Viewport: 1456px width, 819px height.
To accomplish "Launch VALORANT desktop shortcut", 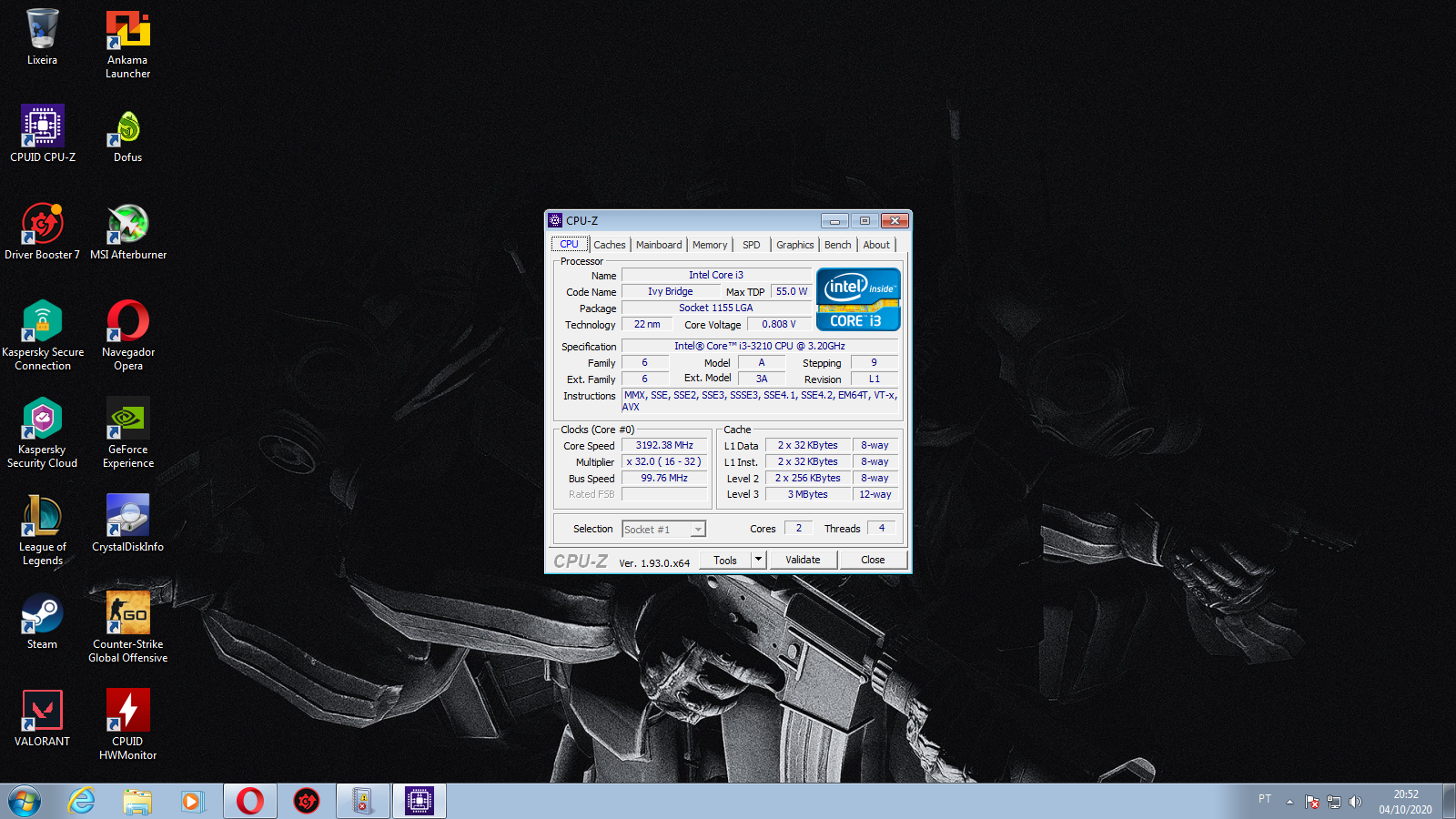I will coord(42,717).
